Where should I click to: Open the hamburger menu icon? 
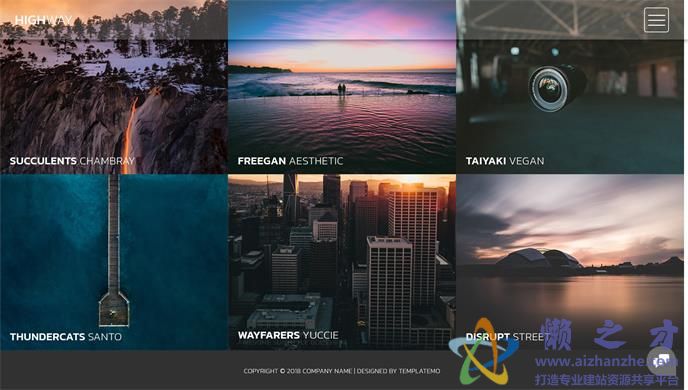pos(656,20)
